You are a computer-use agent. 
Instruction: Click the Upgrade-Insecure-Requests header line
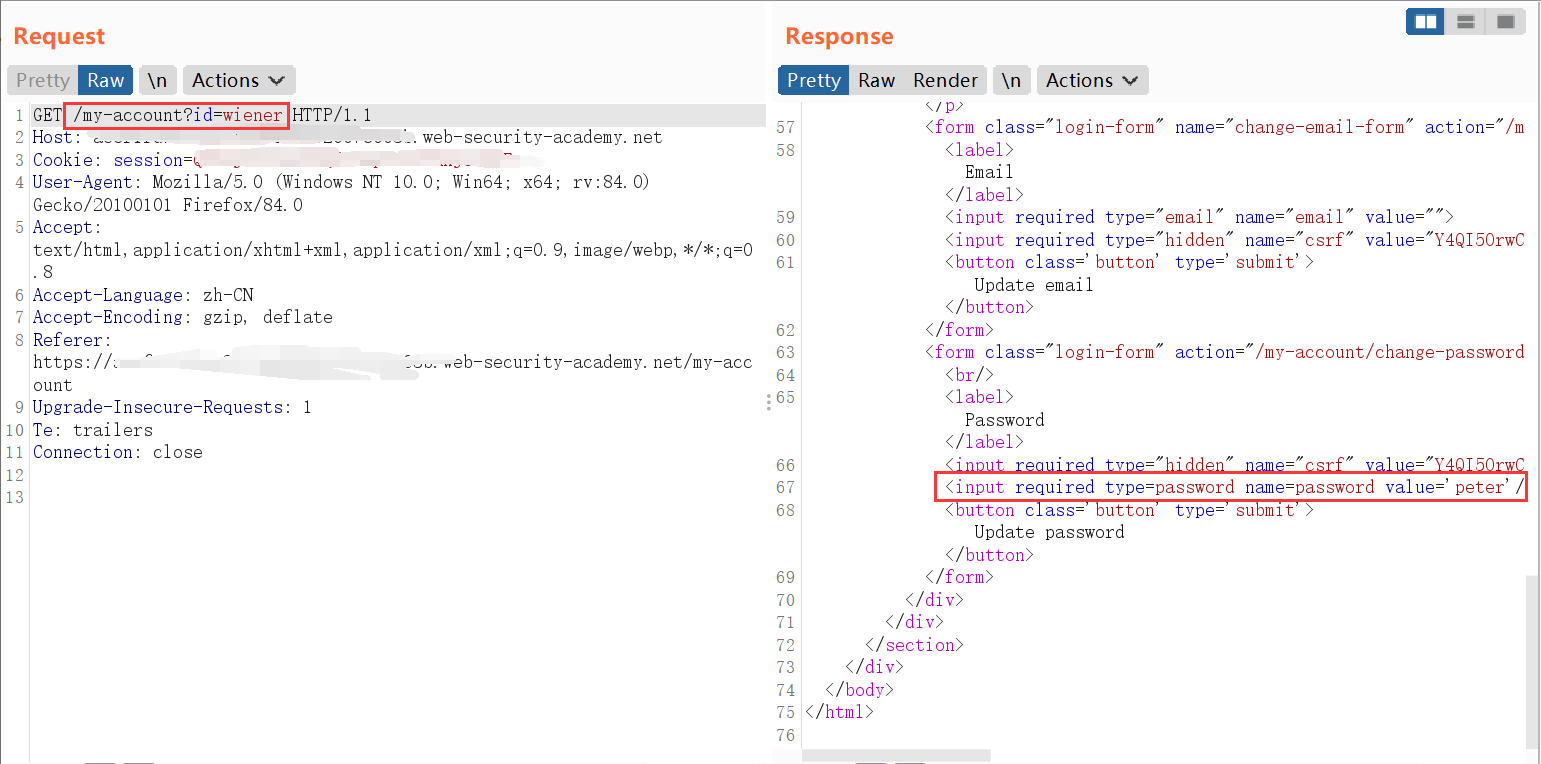coord(171,407)
